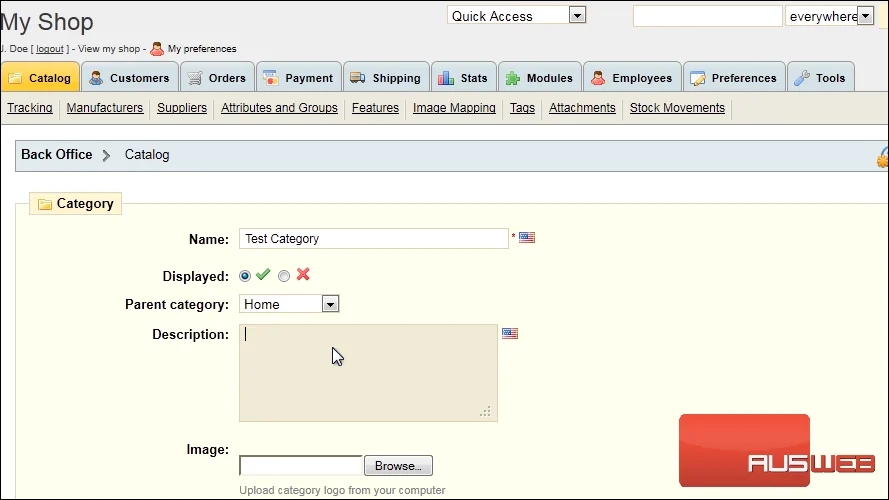Image resolution: width=889 pixels, height=500 pixels.
Task: Select the Displayed yes radio button
Action: pos(245,276)
